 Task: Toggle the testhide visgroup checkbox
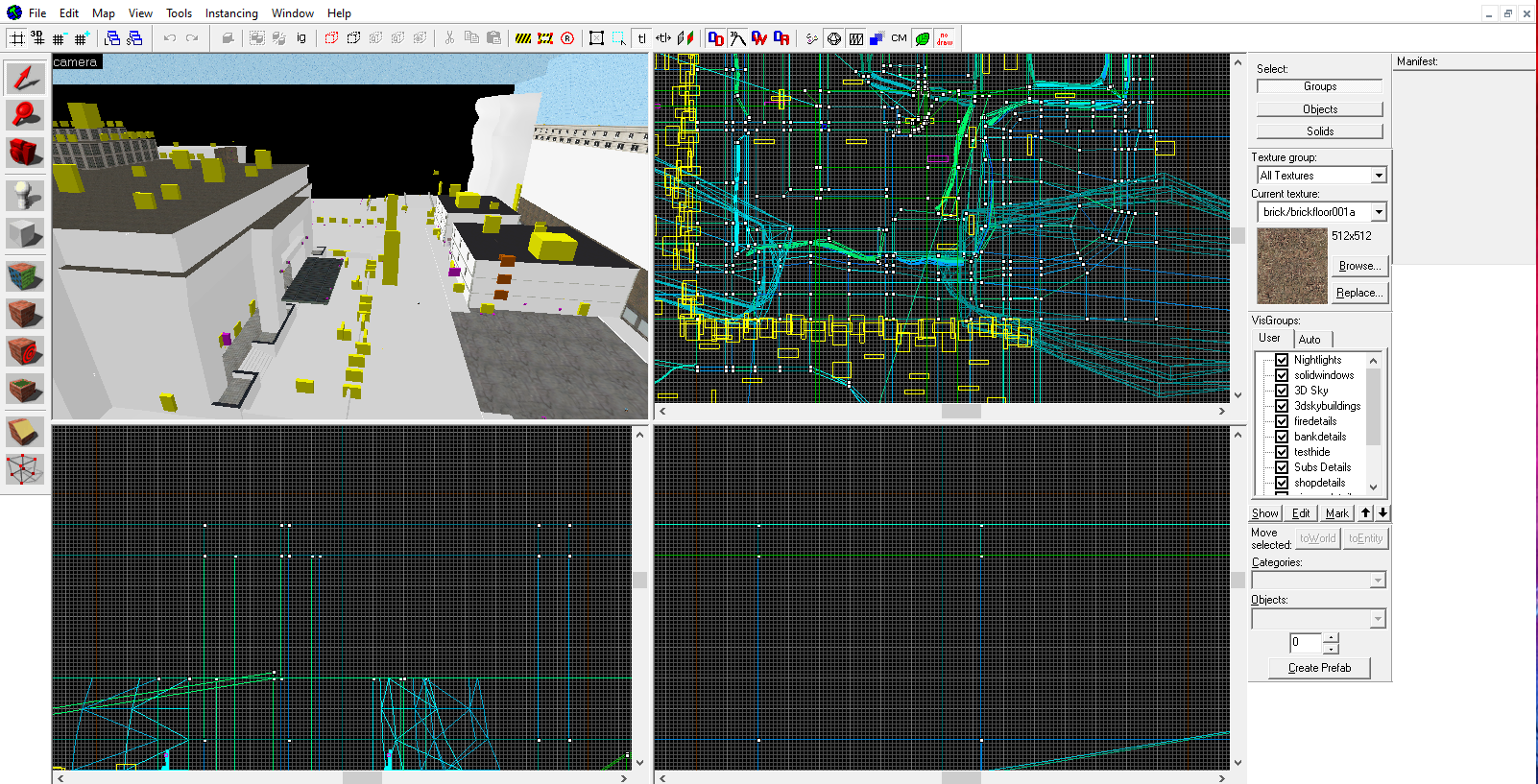(x=1282, y=452)
